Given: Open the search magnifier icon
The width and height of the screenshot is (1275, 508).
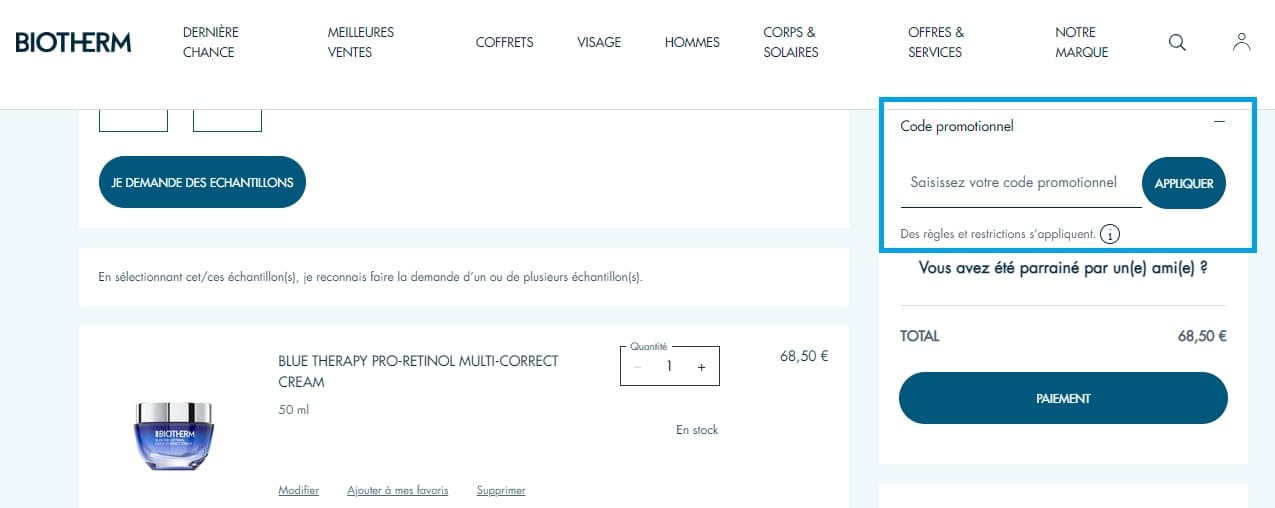Looking at the screenshot, I should (1177, 42).
